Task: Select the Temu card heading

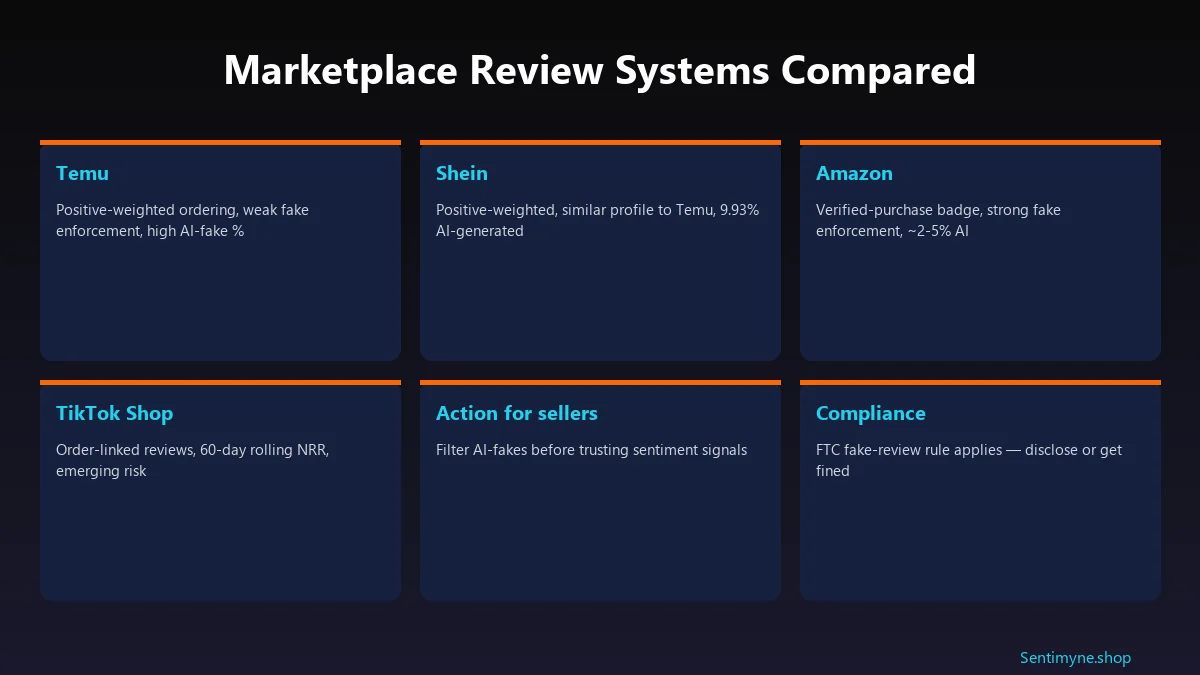Action: pyautogui.click(x=82, y=173)
